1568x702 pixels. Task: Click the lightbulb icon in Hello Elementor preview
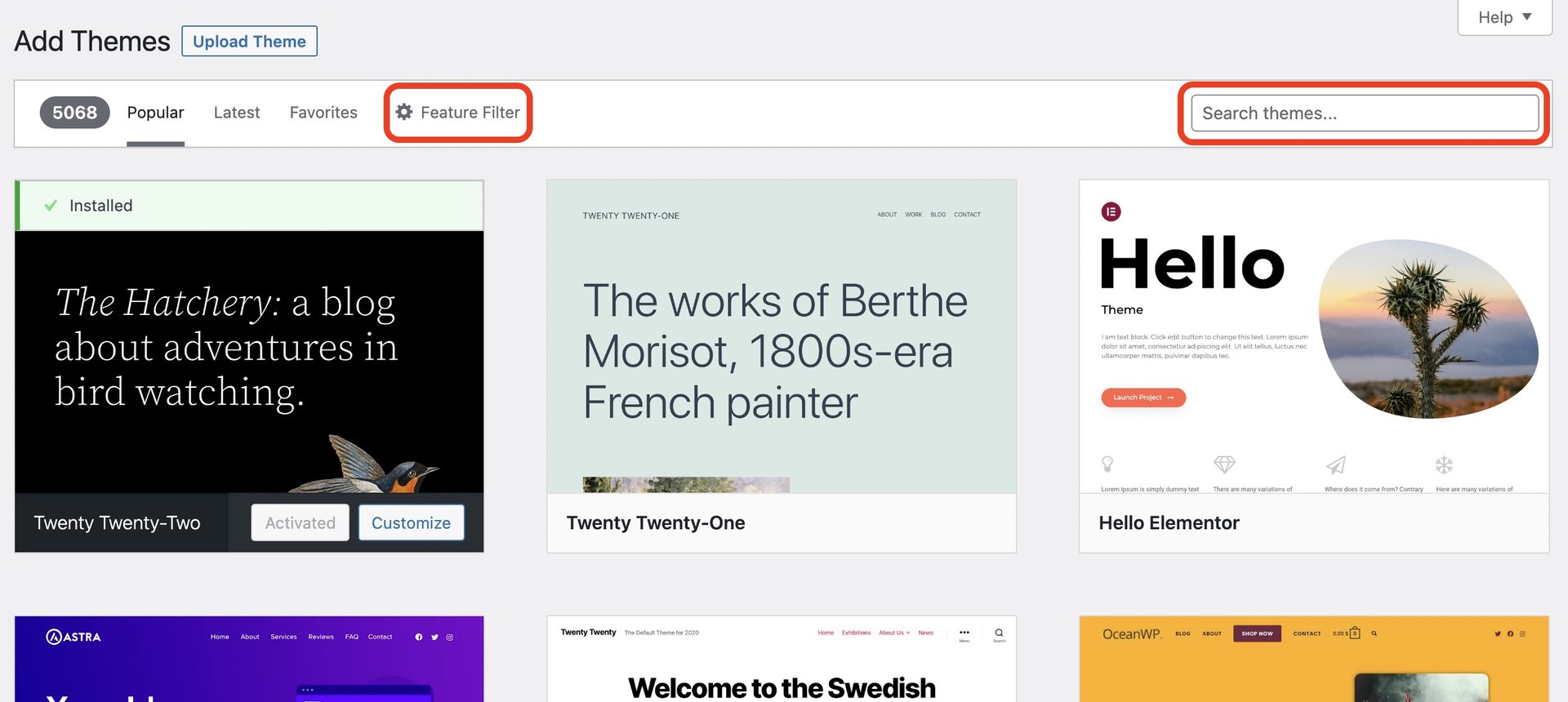1107,464
